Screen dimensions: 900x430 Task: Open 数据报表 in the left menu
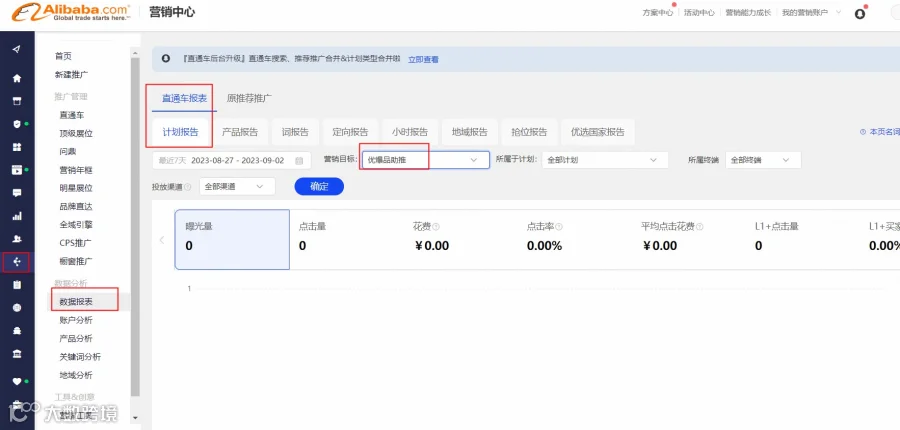click(x=76, y=301)
